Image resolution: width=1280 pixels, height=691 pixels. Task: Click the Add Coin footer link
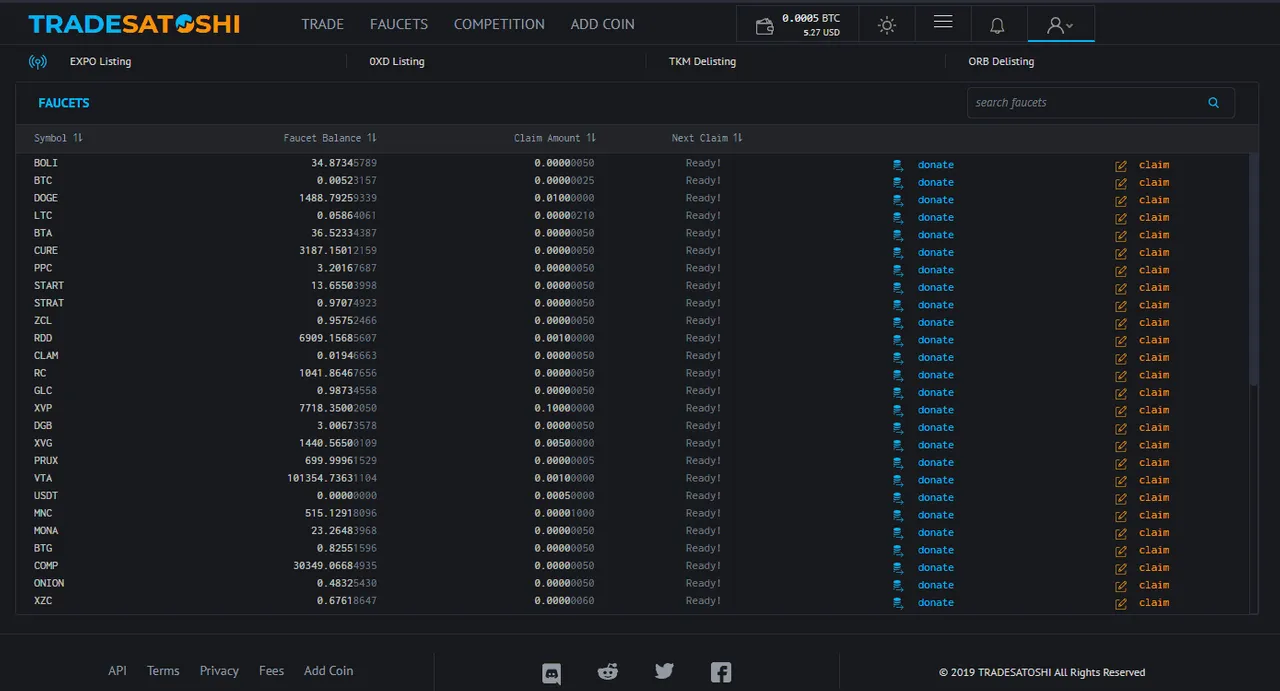(x=328, y=671)
